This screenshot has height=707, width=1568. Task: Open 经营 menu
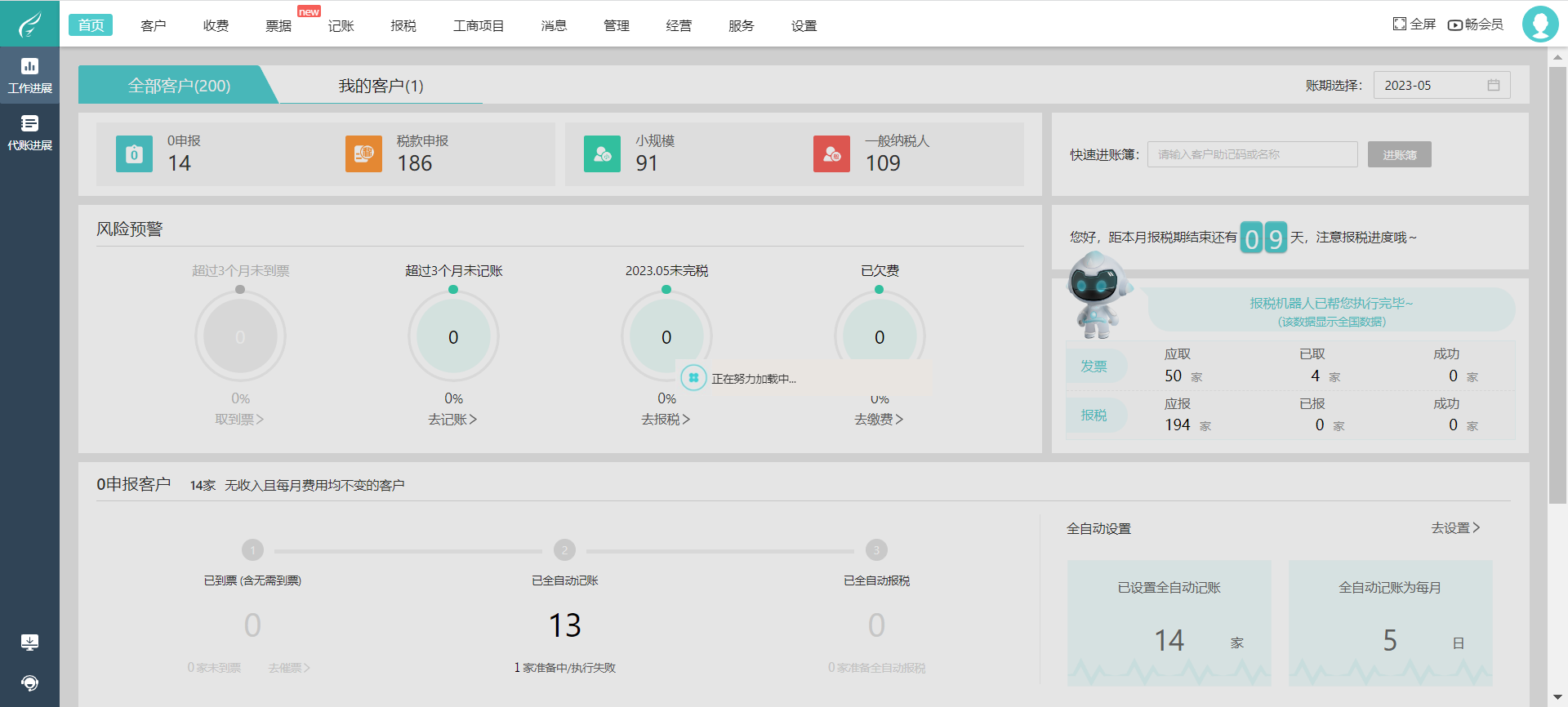point(679,25)
